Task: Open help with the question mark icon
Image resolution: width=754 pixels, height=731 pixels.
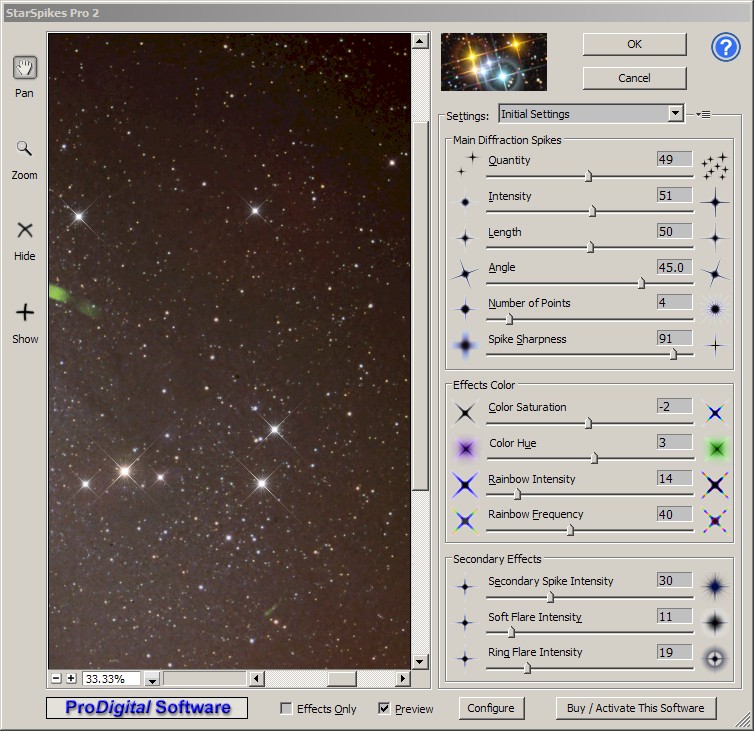Action: tap(725, 47)
